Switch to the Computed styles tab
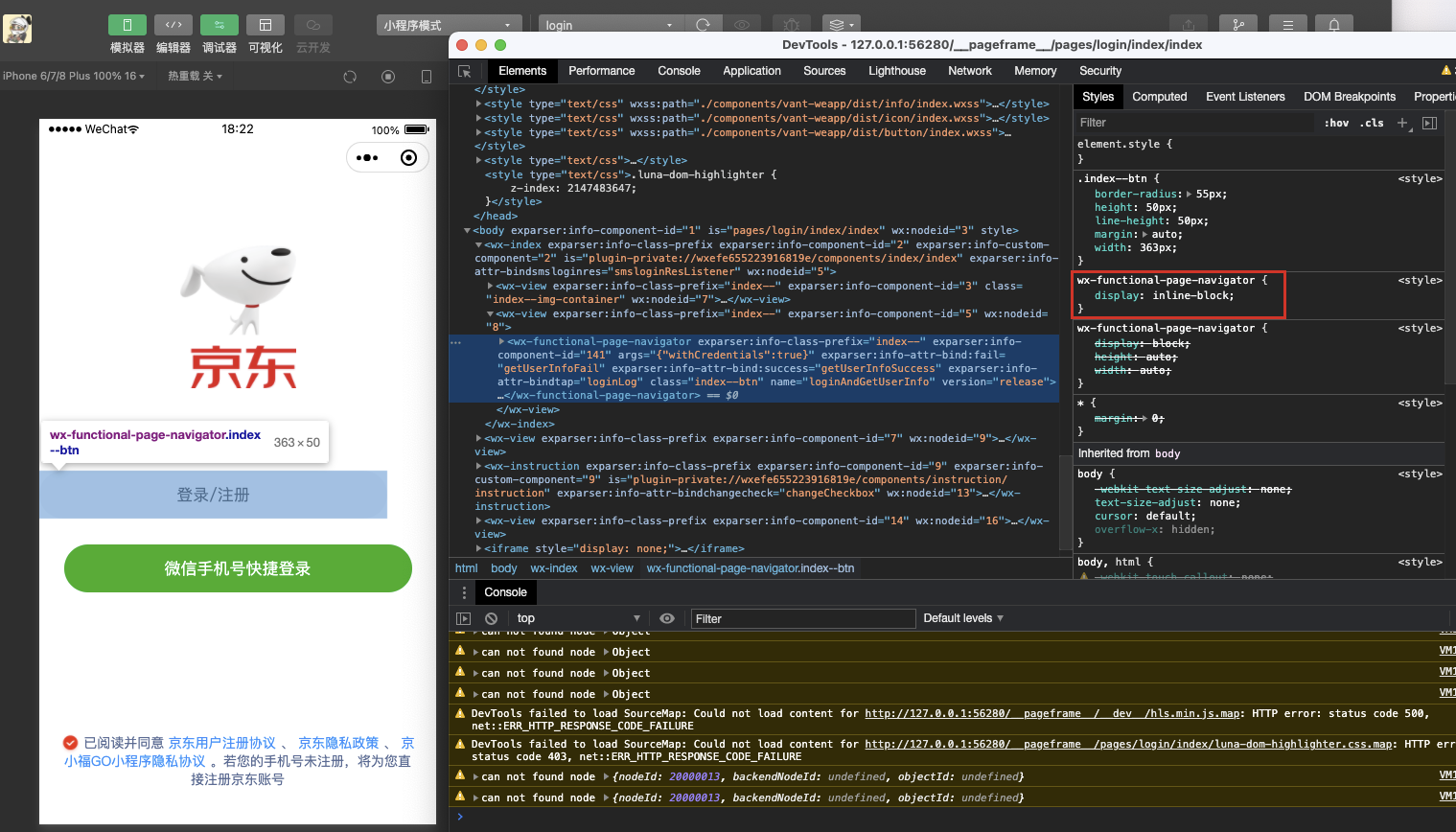The image size is (1456, 832). pyautogui.click(x=1160, y=97)
